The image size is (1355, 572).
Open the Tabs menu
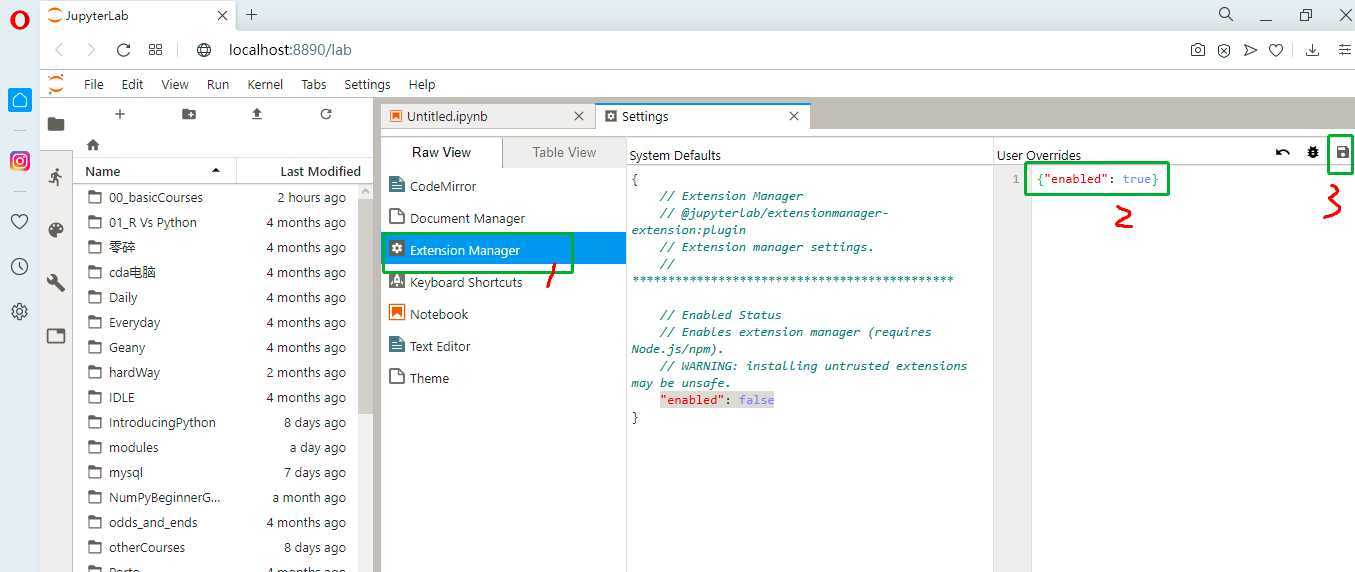tap(314, 84)
